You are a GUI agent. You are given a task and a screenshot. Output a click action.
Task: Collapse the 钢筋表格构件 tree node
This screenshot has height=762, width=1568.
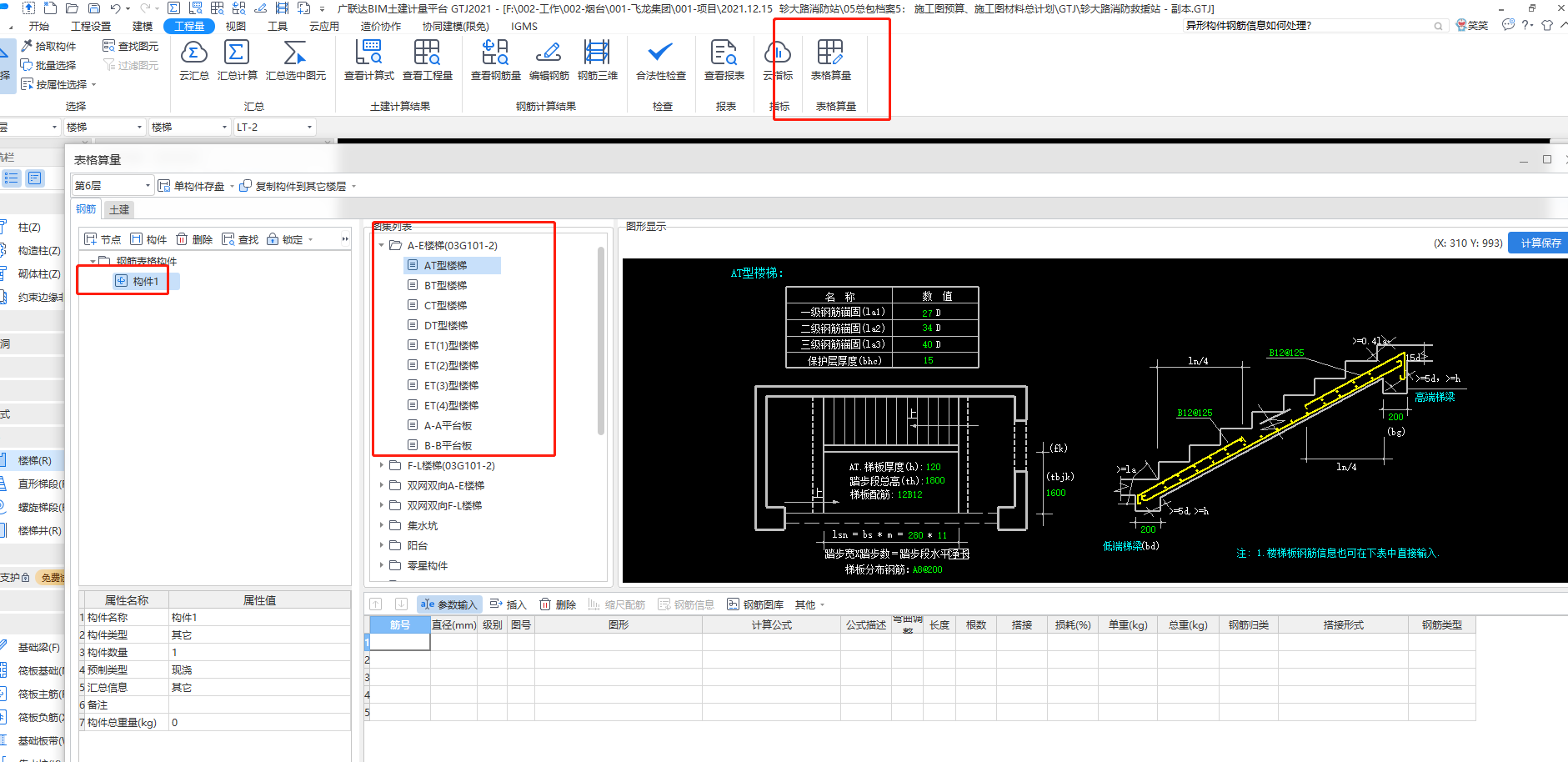(x=92, y=261)
